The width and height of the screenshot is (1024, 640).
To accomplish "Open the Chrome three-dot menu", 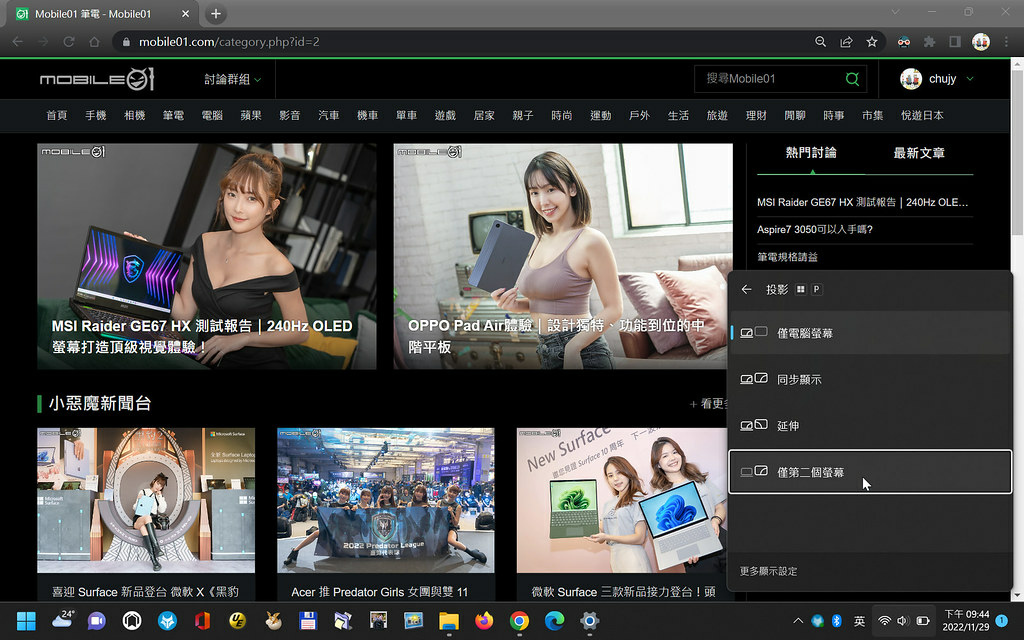I will (1006, 42).
